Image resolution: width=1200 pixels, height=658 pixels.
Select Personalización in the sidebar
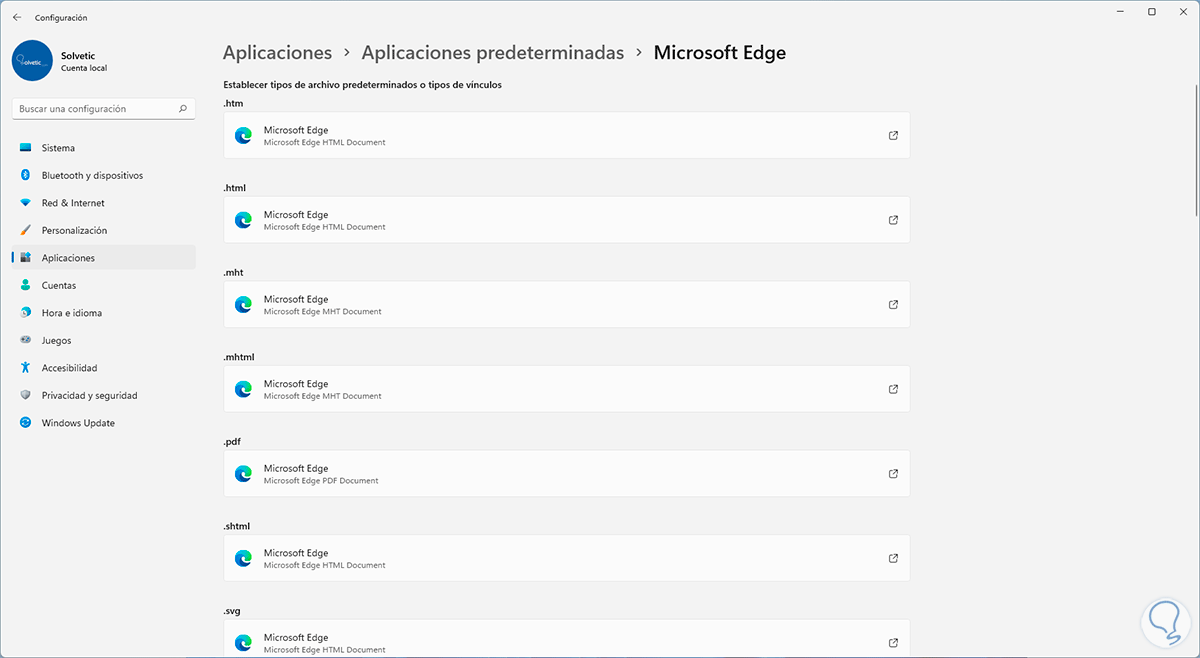[x=74, y=230]
